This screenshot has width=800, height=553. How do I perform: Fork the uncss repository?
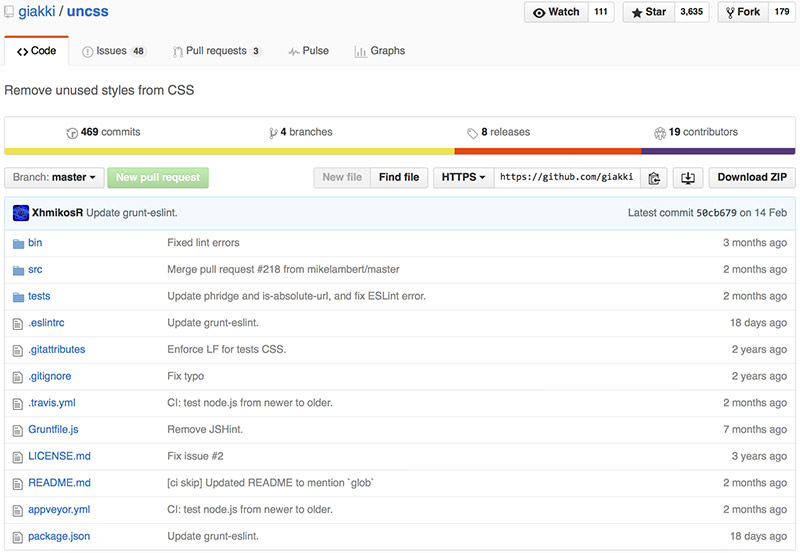coord(743,12)
